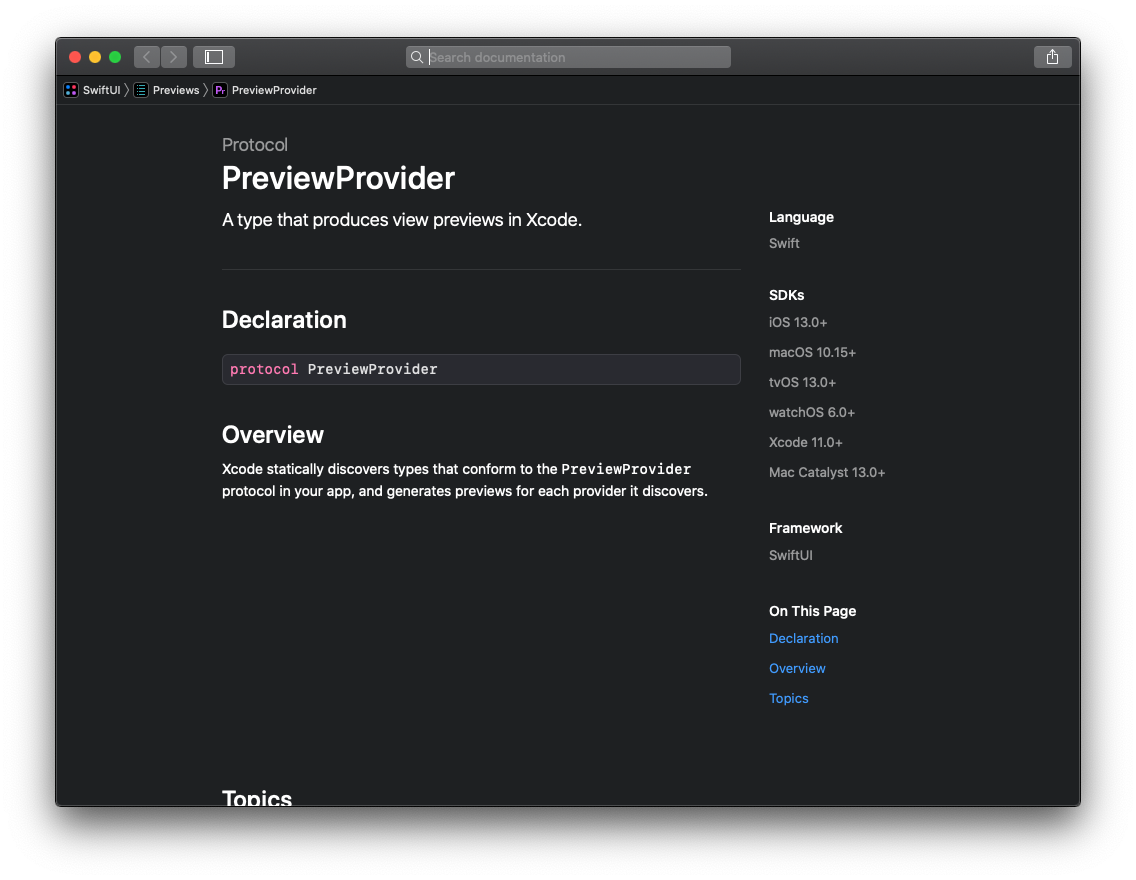Click the SDKs heading
Screen dimensions: 1136x880
click(x=786, y=296)
